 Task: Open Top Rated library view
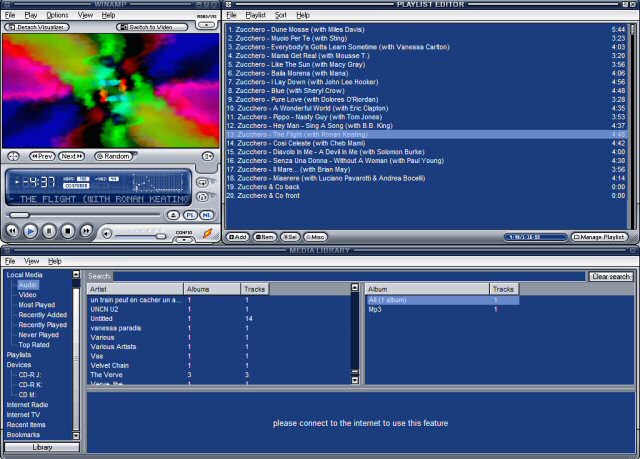click(34, 345)
